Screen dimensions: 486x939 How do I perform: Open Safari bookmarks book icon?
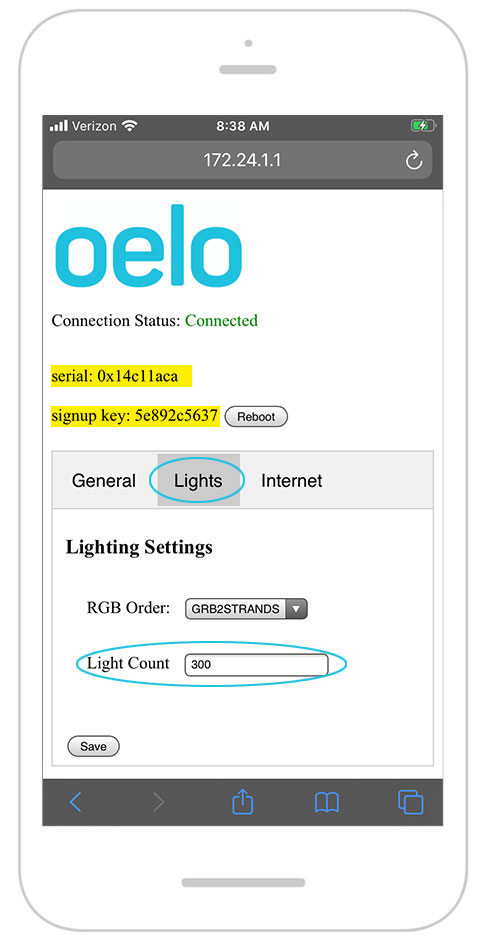(x=327, y=802)
